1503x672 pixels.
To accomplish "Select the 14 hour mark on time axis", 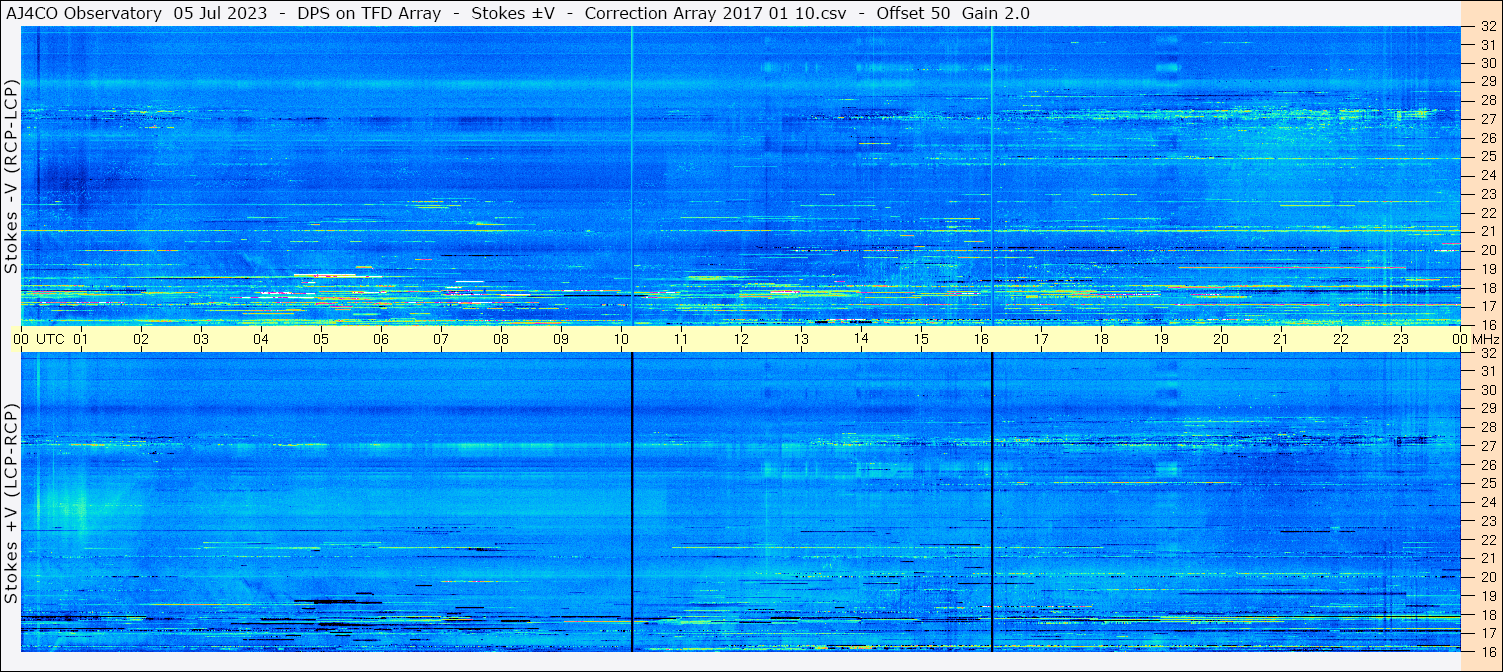I will point(861,339).
